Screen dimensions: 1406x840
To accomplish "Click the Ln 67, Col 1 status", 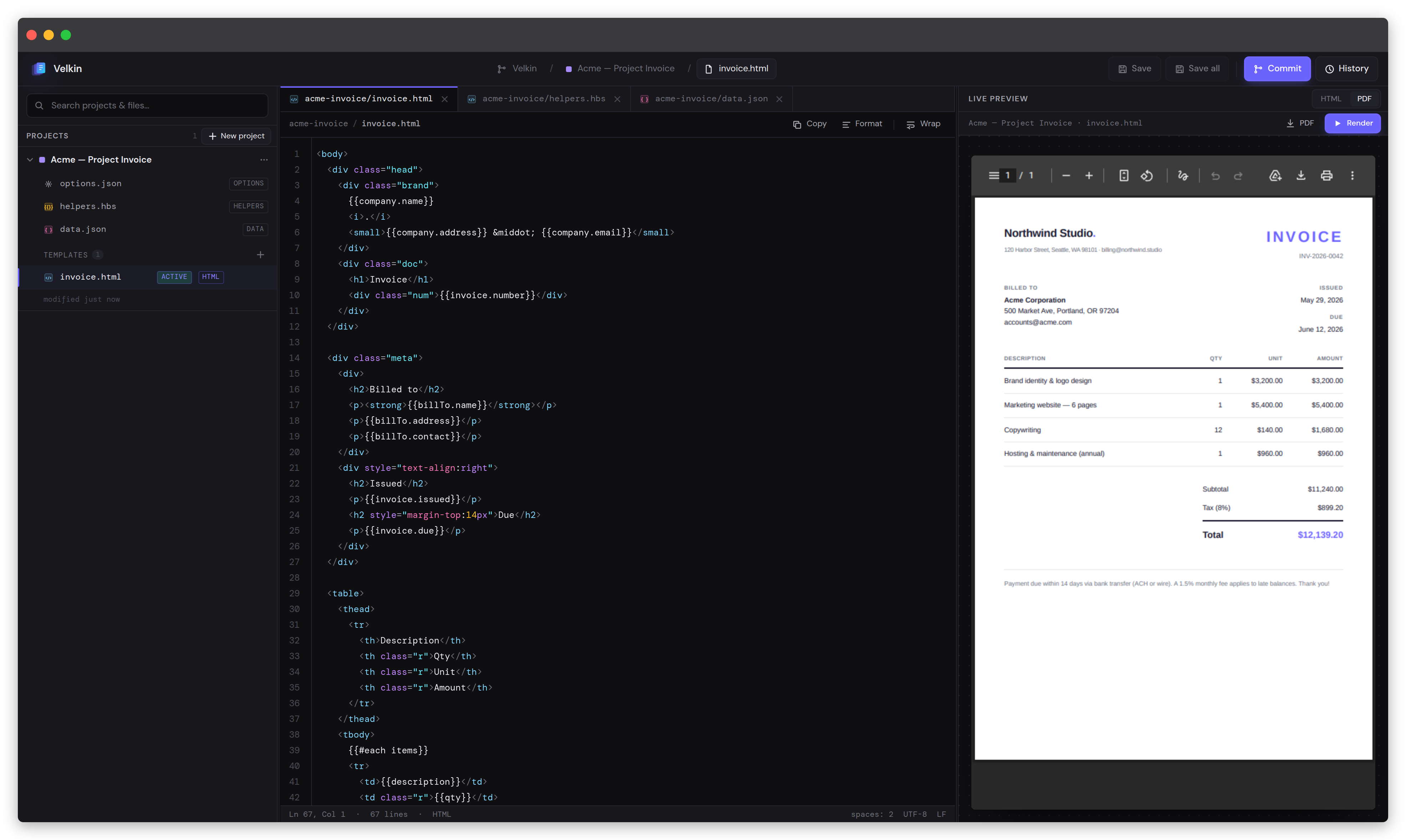I will pyautogui.click(x=317, y=814).
